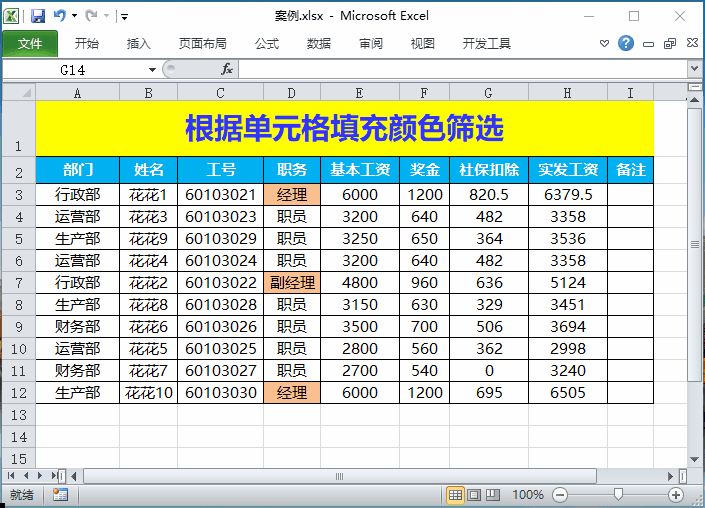Switch to Page Break Preview view

click(x=492, y=495)
